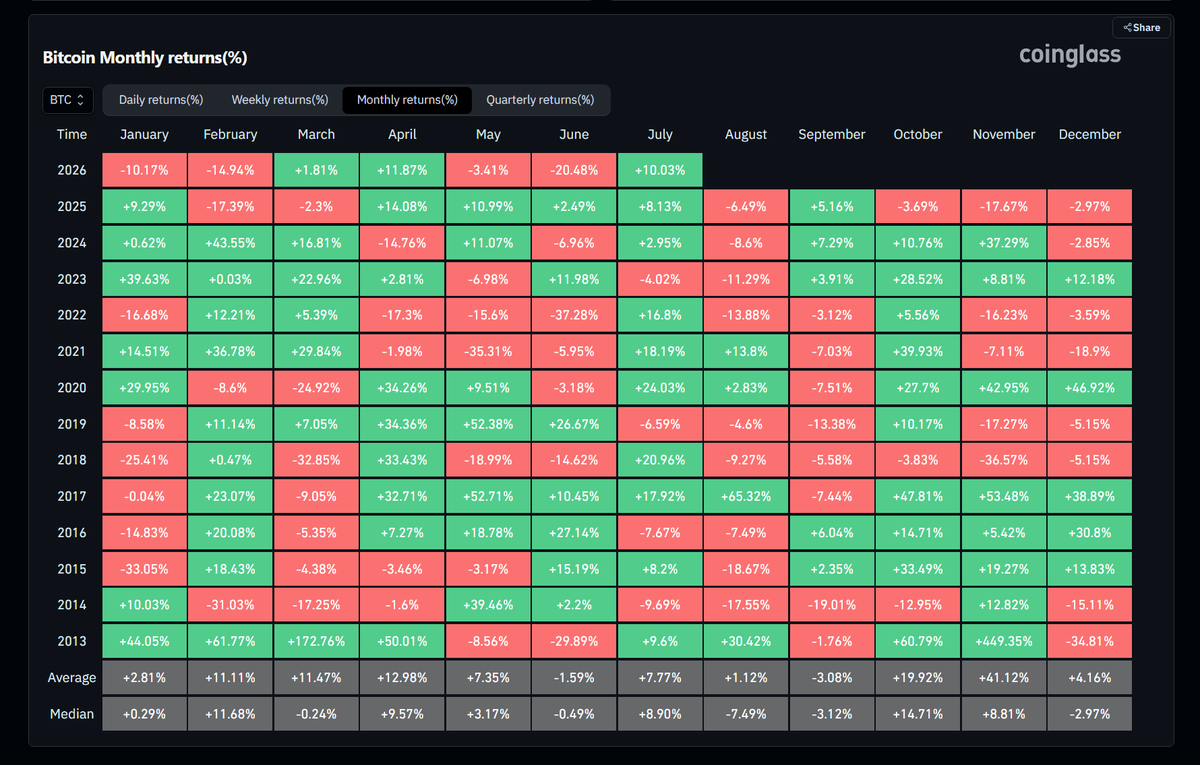Viewport: 1200px width, 765px height.
Task: Click the Time column header
Action: coord(72,134)
